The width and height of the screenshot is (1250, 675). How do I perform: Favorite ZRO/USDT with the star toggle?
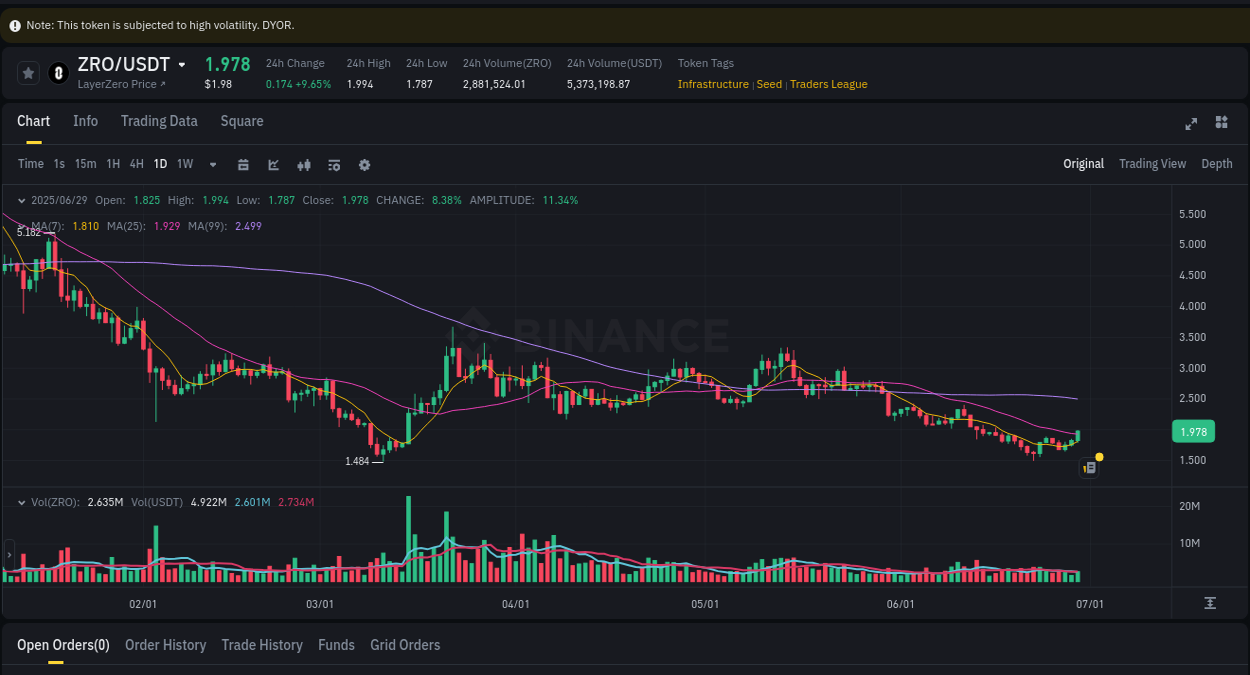28,72
